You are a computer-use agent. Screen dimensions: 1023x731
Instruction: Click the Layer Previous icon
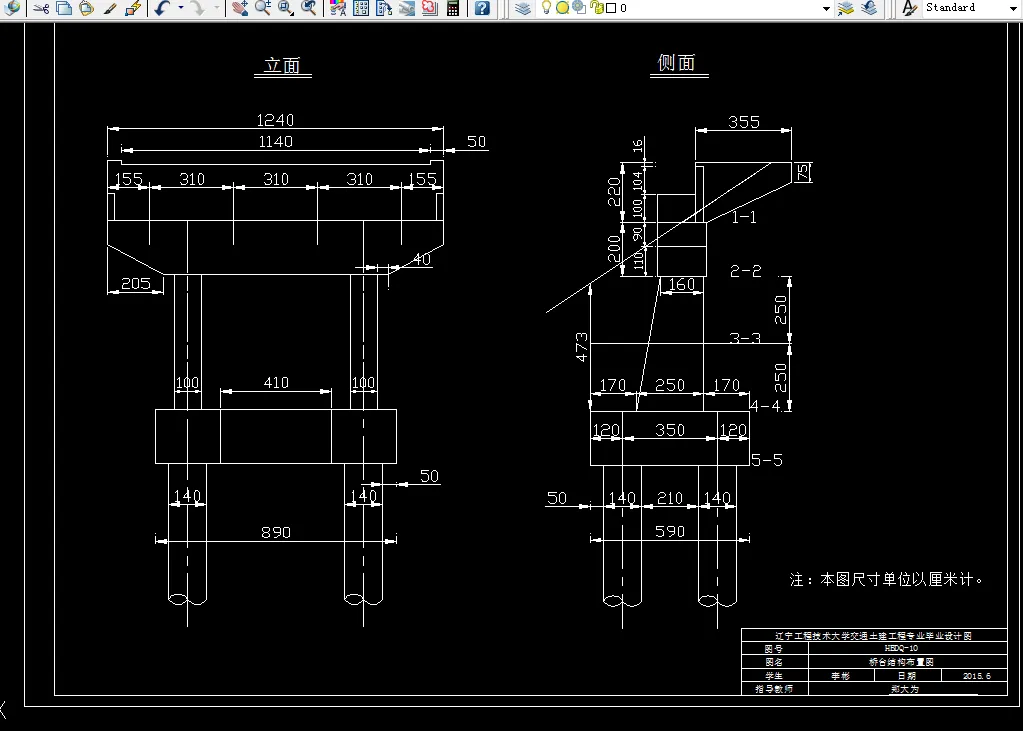(868, 8)
